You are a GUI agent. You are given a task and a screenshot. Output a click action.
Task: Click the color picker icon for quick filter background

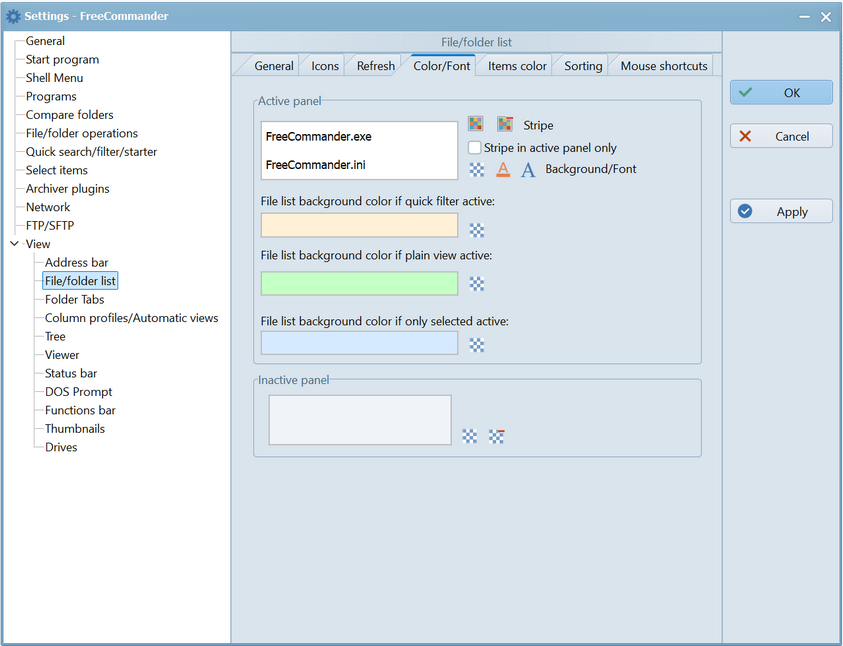coord(477,231)
